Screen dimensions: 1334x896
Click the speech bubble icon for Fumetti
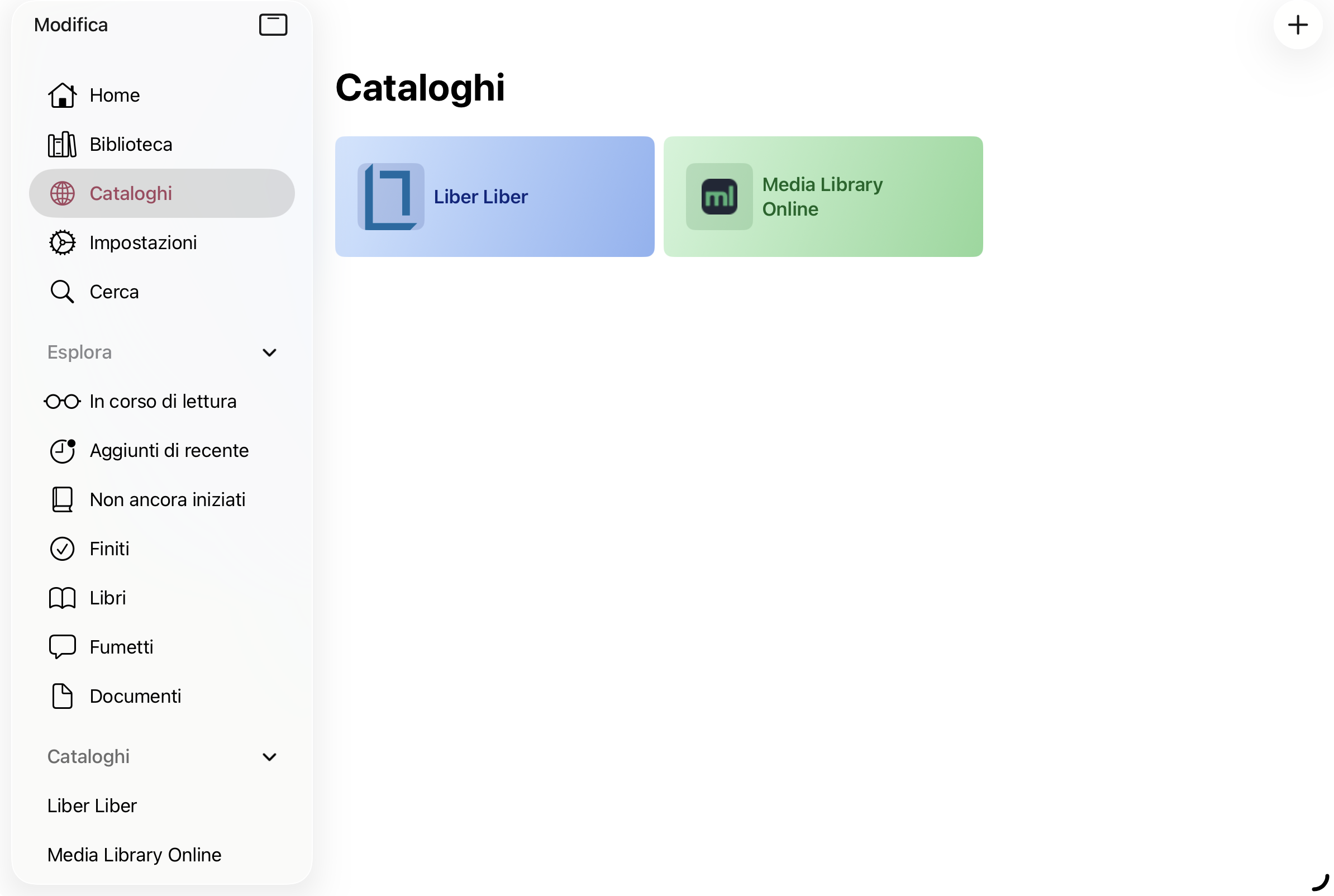pyautogui.click(x=62, y=647)
